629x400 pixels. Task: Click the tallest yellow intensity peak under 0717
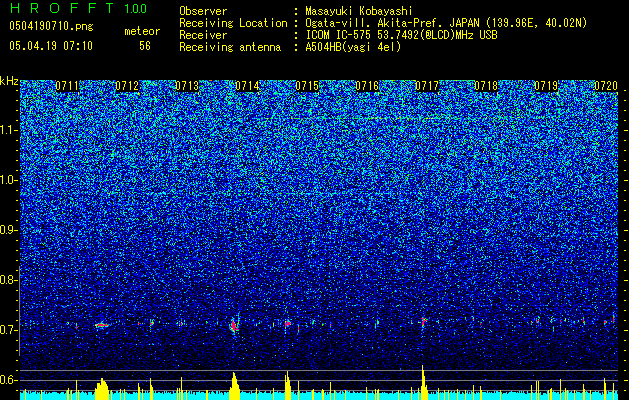(423, 382)
